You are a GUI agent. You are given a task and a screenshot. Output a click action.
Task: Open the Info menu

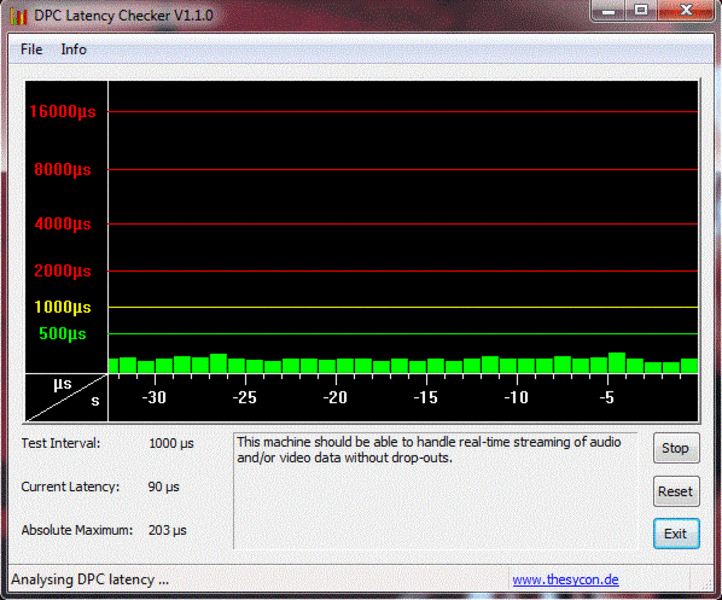tap(74, 49)
